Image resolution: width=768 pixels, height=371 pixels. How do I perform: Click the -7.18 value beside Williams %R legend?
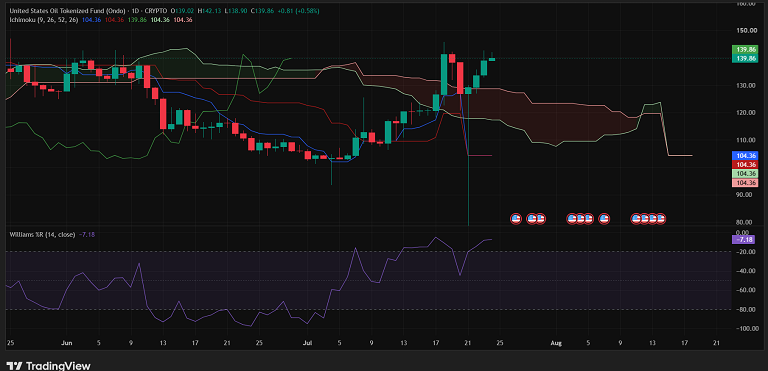coord(87,235)
